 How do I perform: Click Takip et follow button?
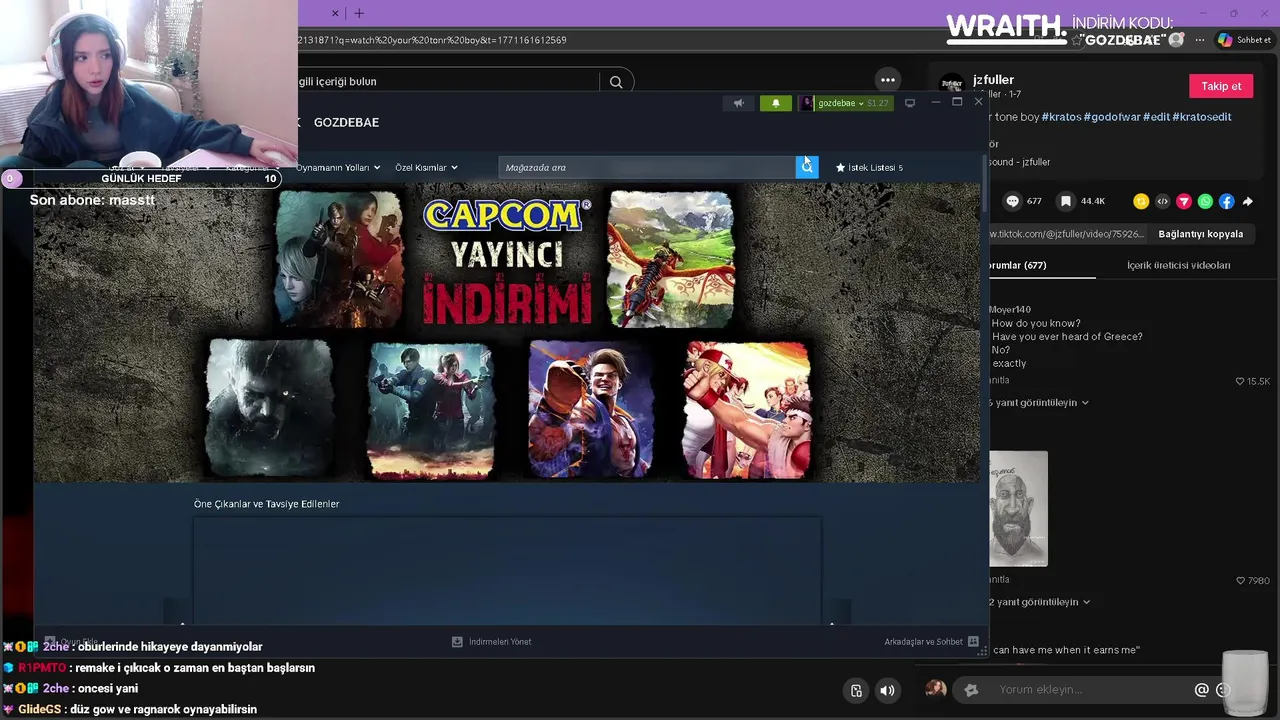1221,86
